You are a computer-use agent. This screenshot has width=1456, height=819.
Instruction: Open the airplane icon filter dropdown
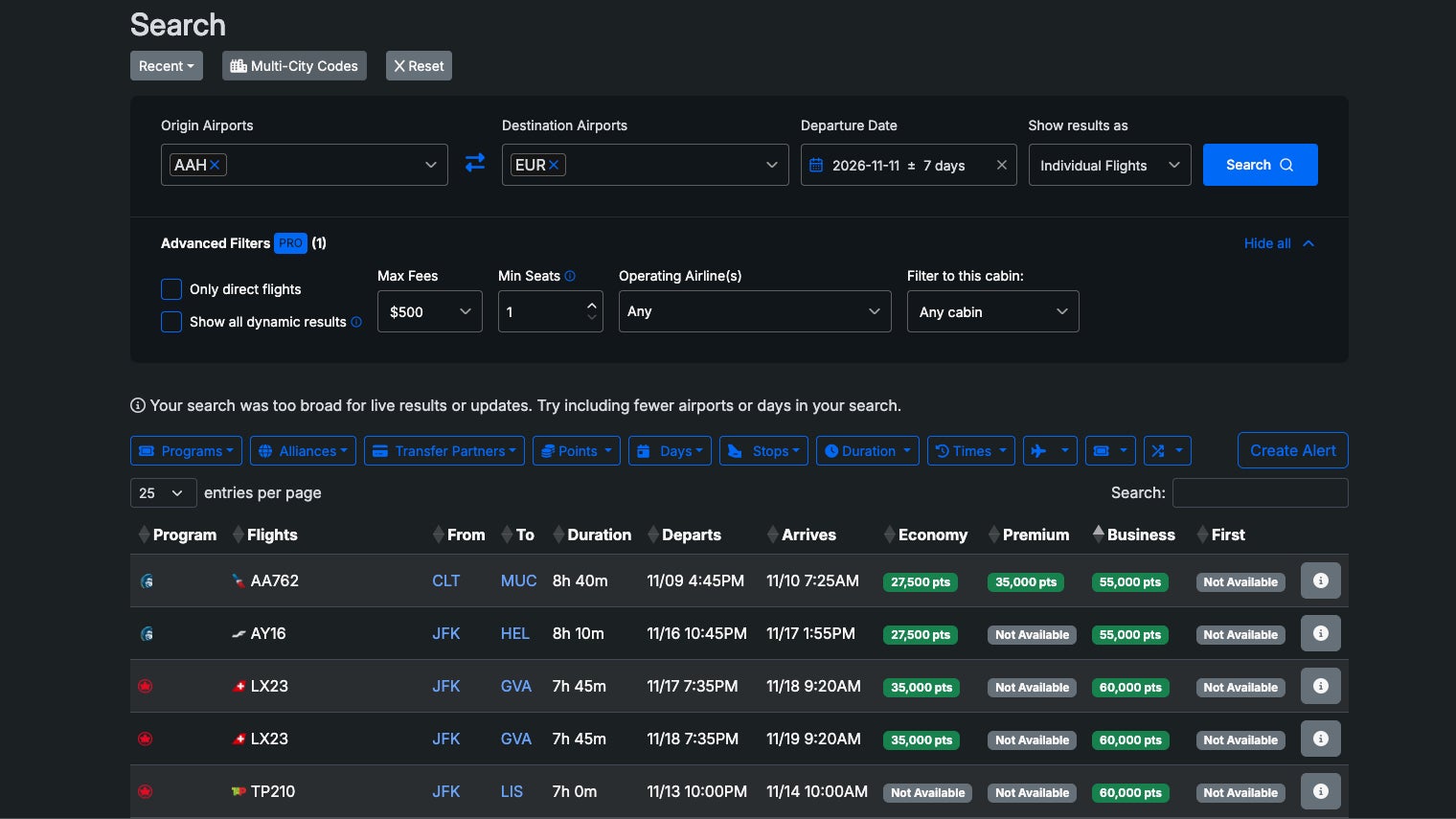[1050, 451]
